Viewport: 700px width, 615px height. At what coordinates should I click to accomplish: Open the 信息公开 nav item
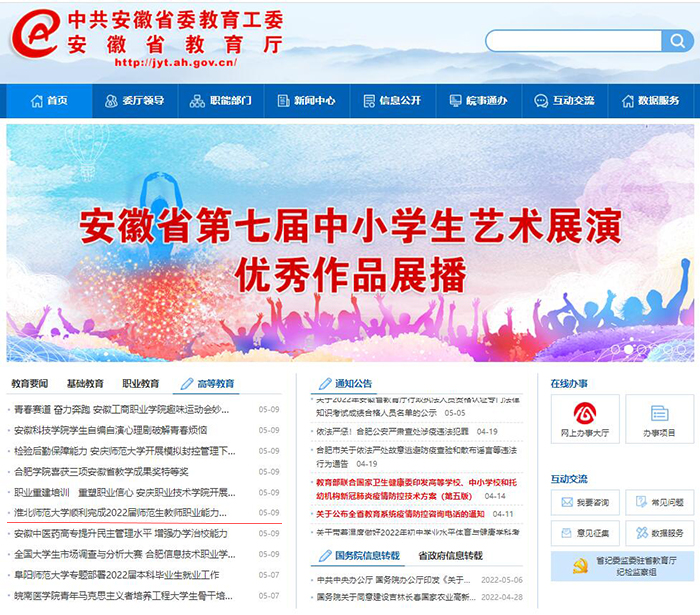point(392,101)
